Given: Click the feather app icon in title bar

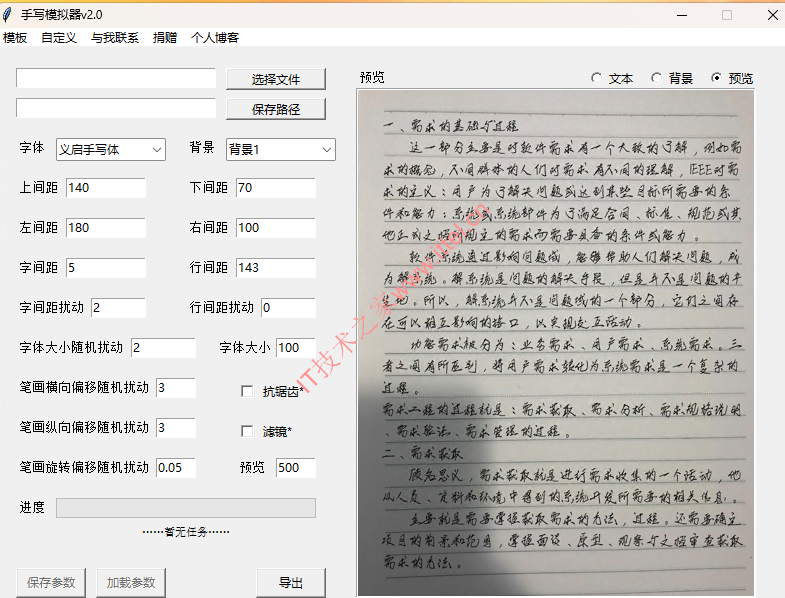Looking at the screenshot, I should (7, 15).
